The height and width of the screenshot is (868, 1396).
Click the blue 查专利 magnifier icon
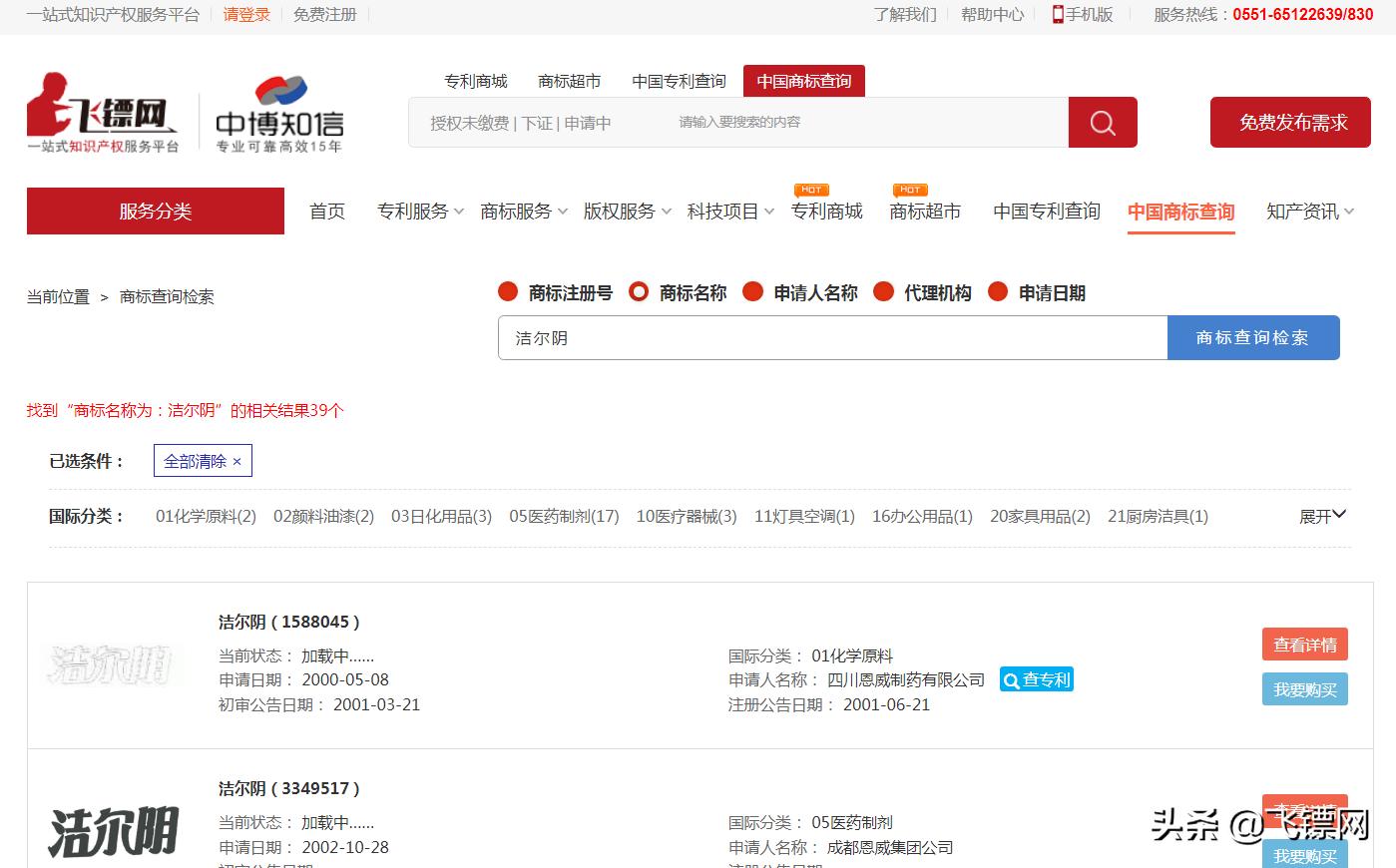[1010, 679]
